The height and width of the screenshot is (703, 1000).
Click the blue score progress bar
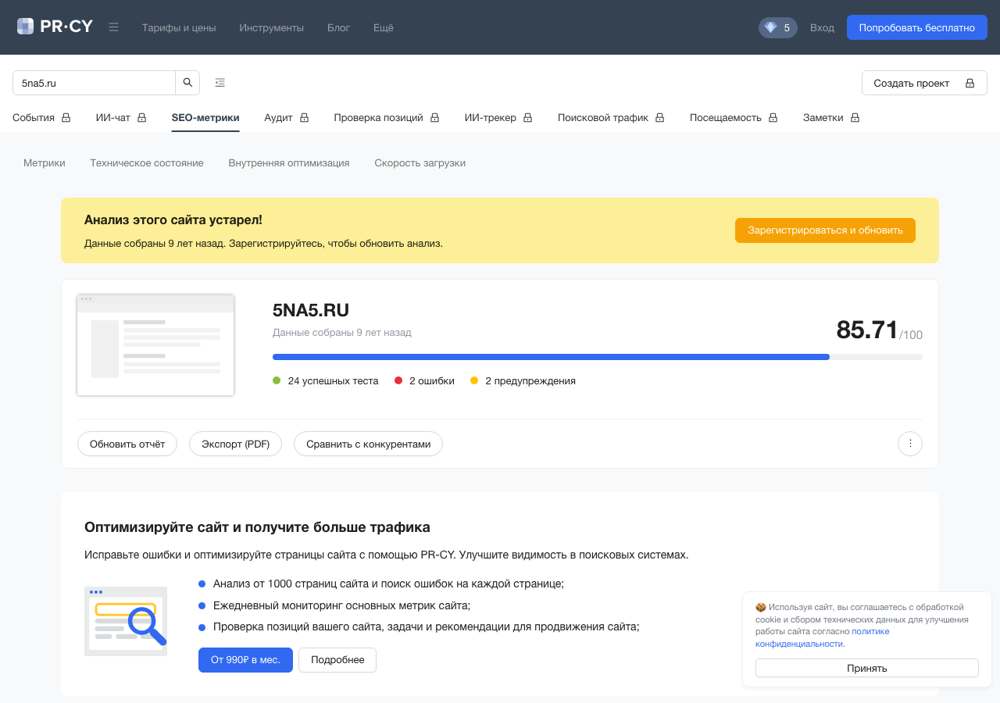pos(550,357)
